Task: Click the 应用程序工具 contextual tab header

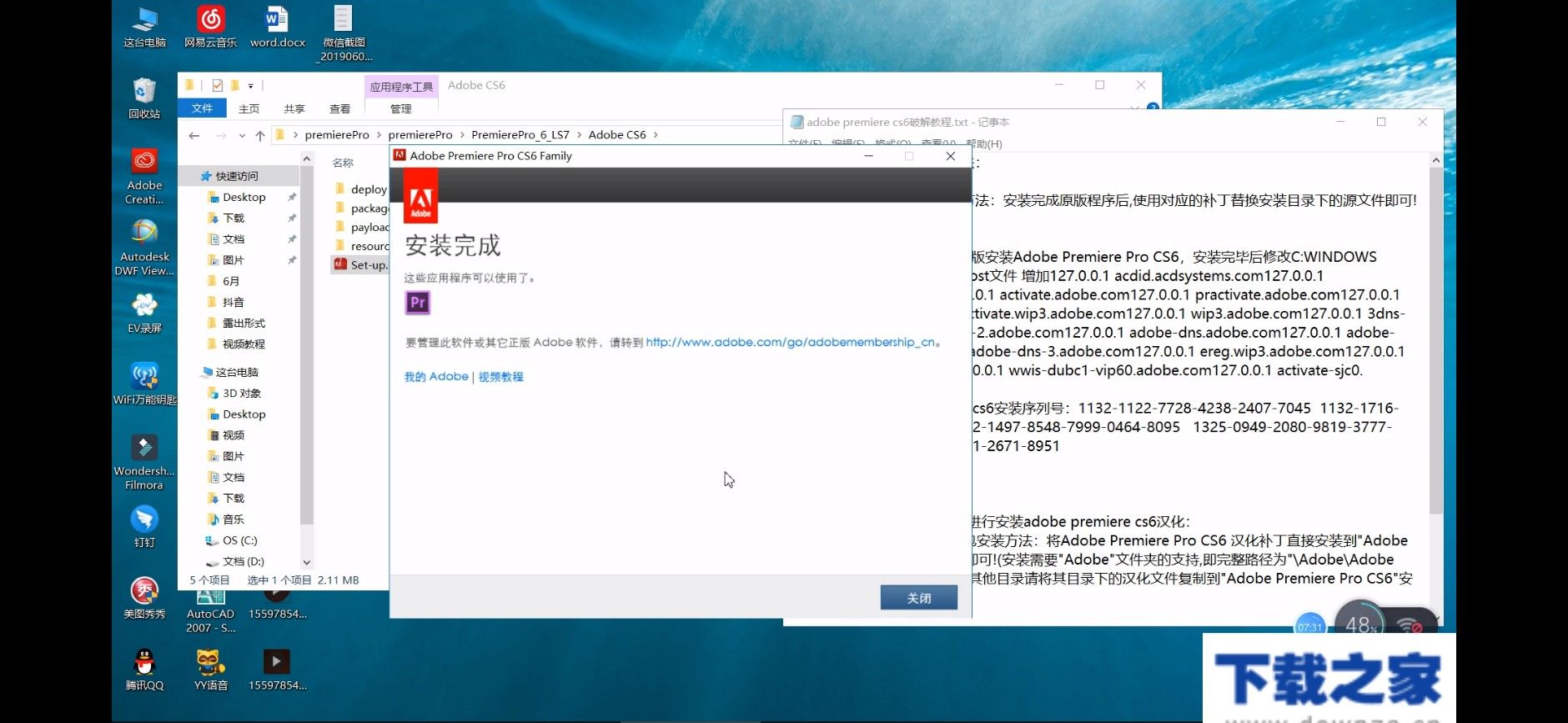Action: point(401,86)
